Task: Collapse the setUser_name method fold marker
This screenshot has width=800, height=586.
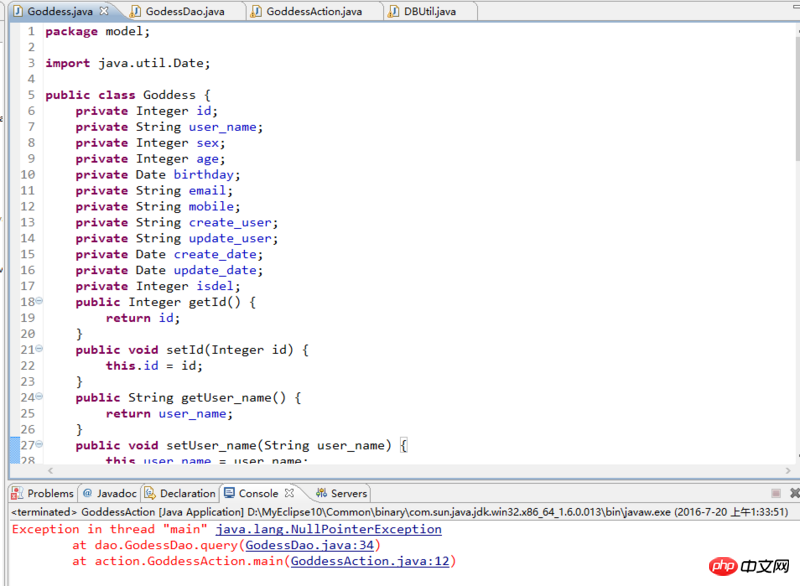Action: tap(39, 446)
